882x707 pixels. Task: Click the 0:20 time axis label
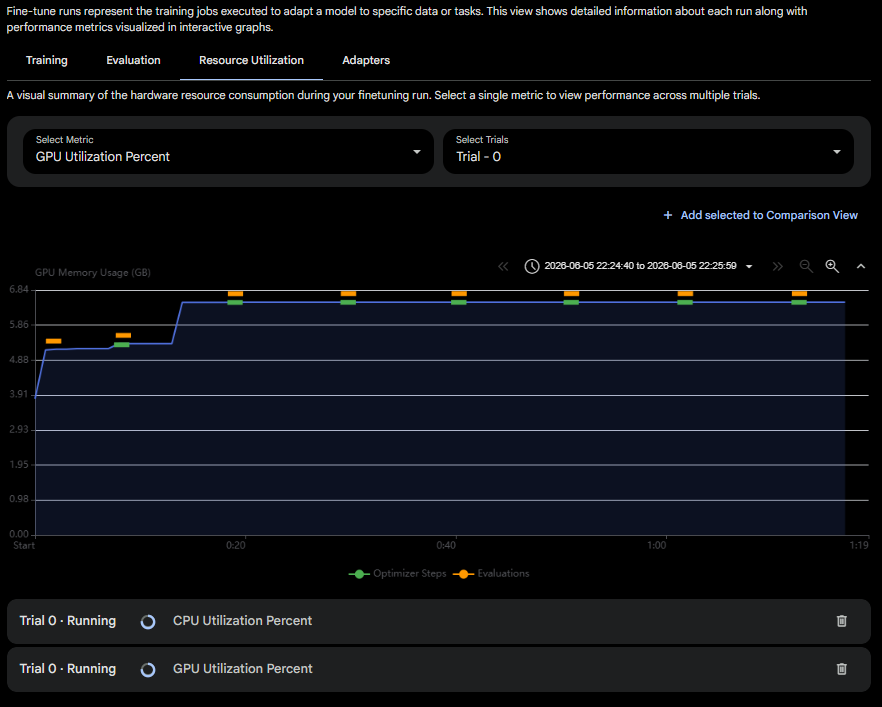236,545
